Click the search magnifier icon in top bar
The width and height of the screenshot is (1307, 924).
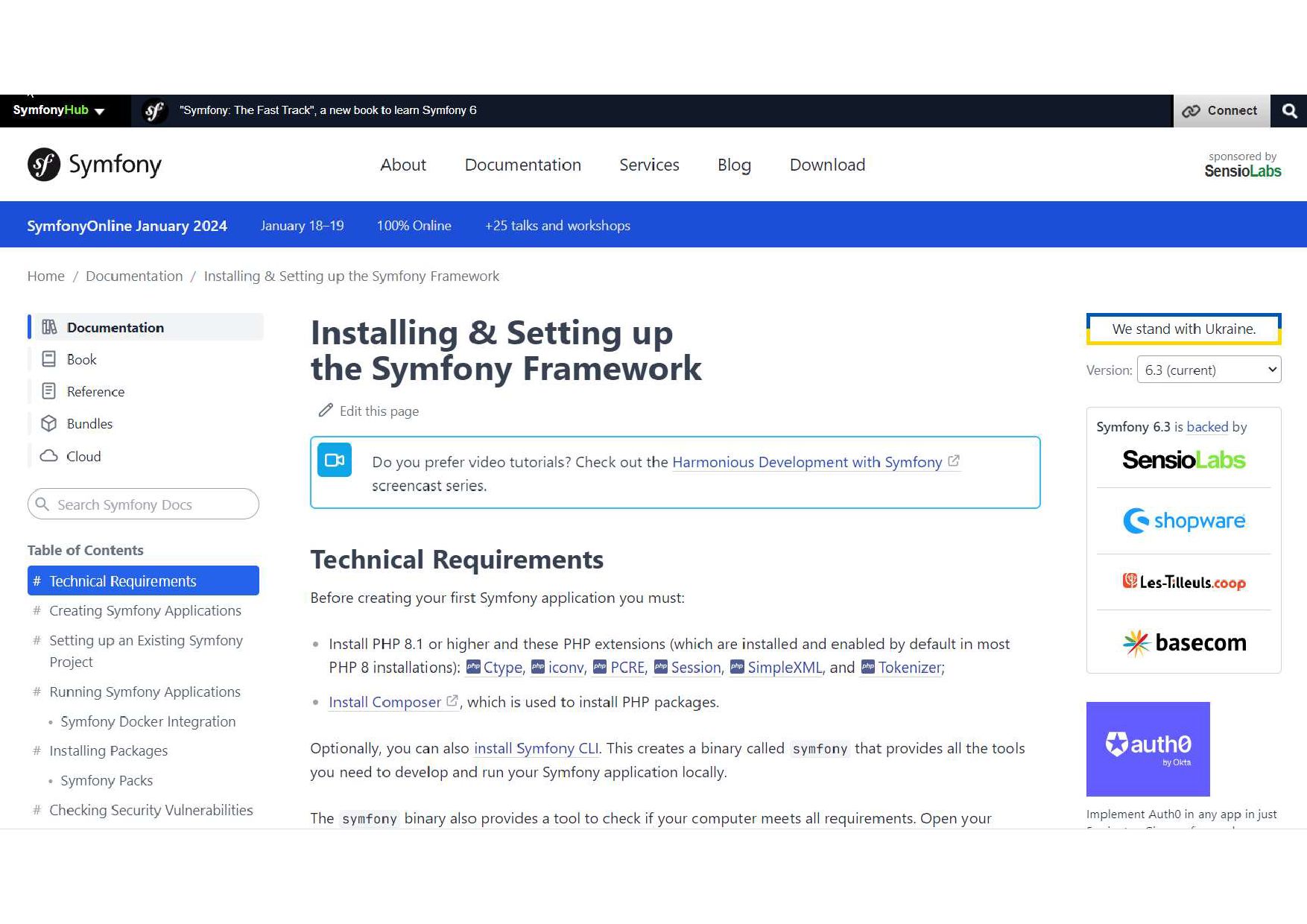(x=1289, y=111)
